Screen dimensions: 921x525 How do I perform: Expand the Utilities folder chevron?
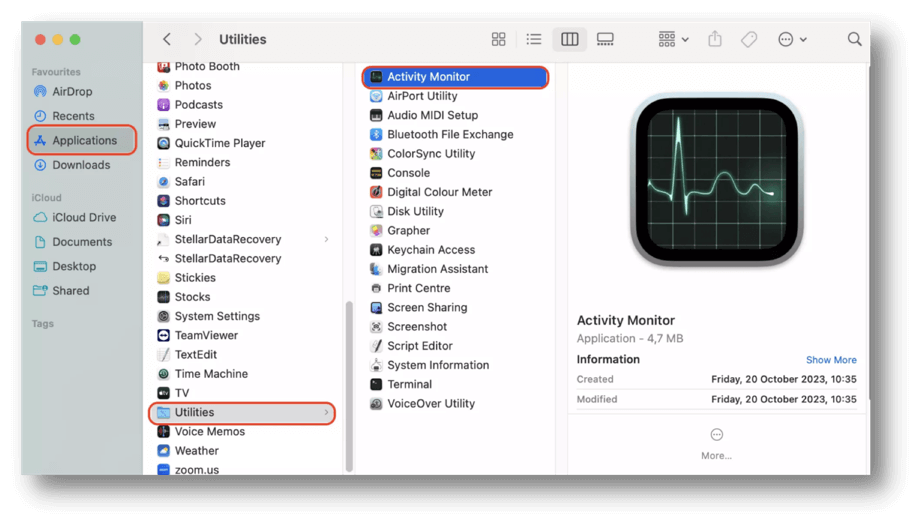pyautogui.click(x=326, y=412)
